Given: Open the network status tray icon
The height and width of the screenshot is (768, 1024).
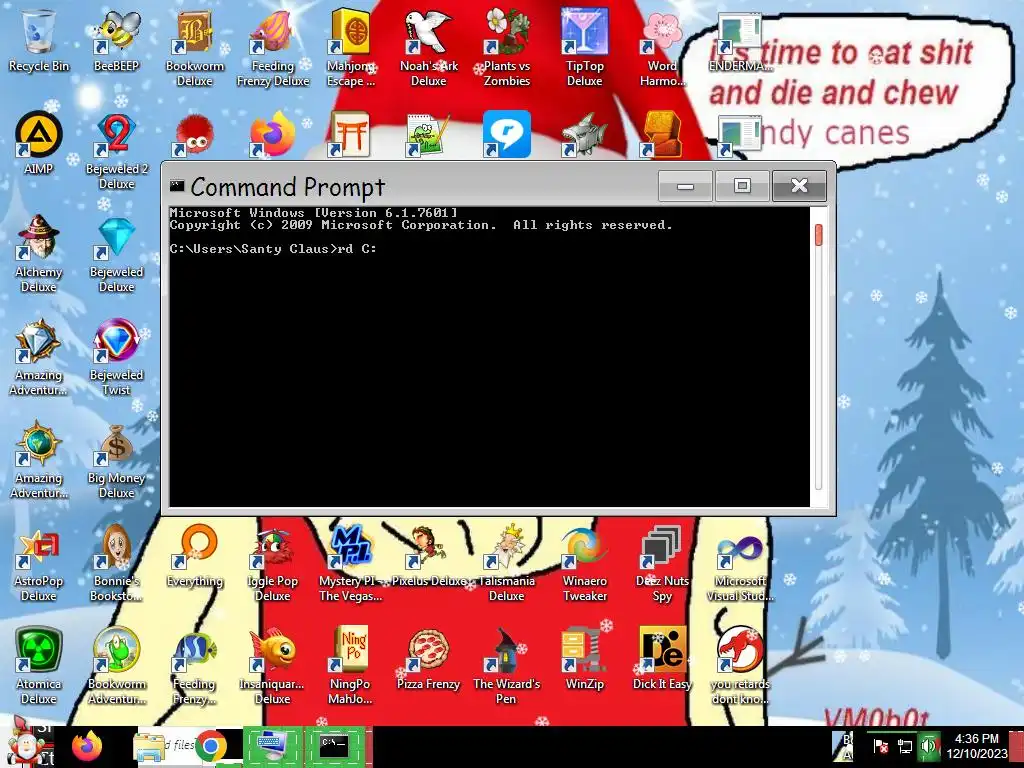Looking at the screenshot, I should tap(904, 746).
